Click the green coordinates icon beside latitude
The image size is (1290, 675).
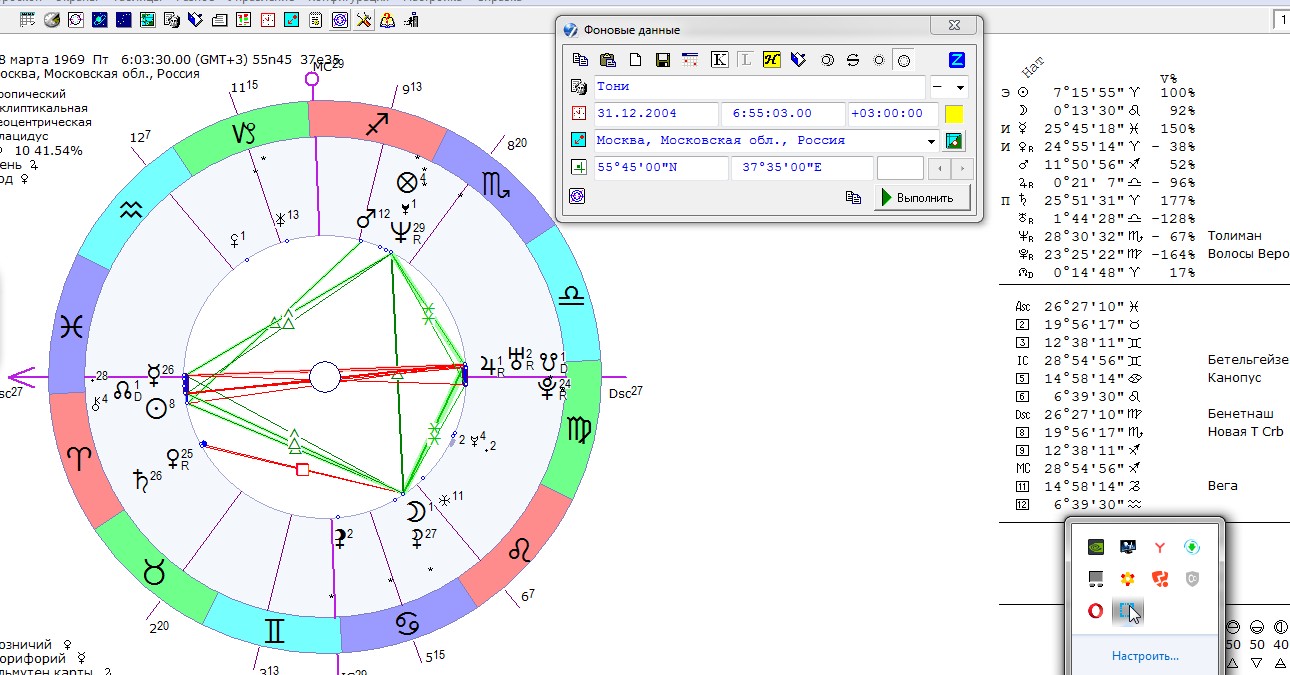[578, 167]
